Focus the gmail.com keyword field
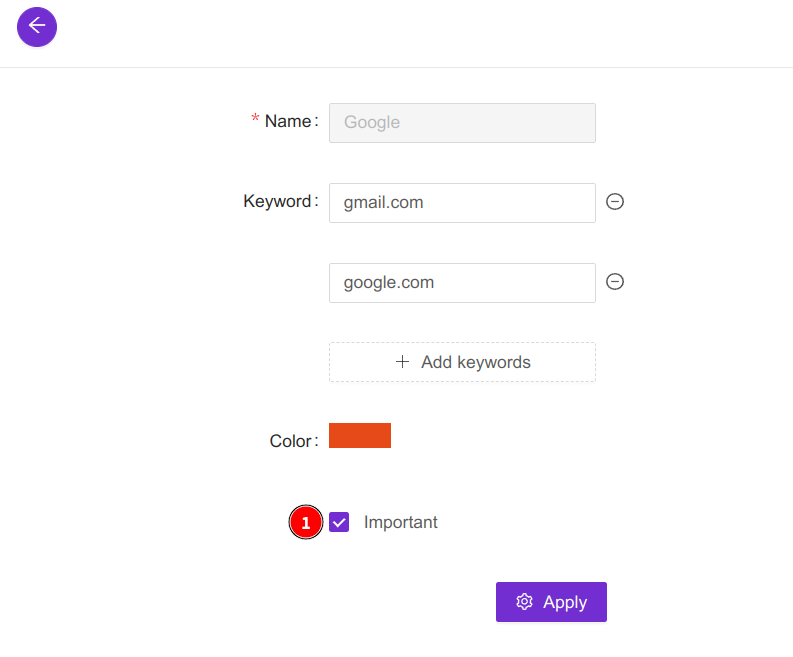This screenshot has height=657, width=793. click(462, 202)
